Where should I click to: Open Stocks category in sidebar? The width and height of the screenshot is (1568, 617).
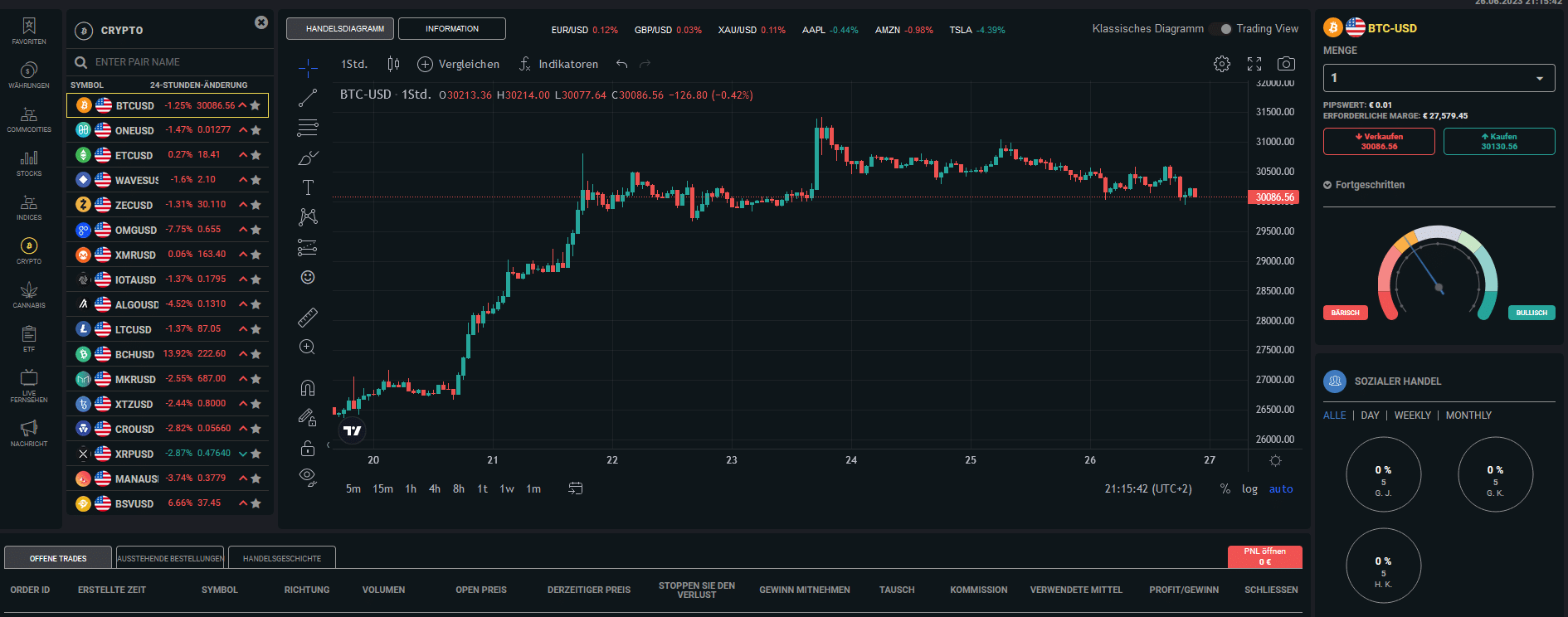tap(29, 163)
